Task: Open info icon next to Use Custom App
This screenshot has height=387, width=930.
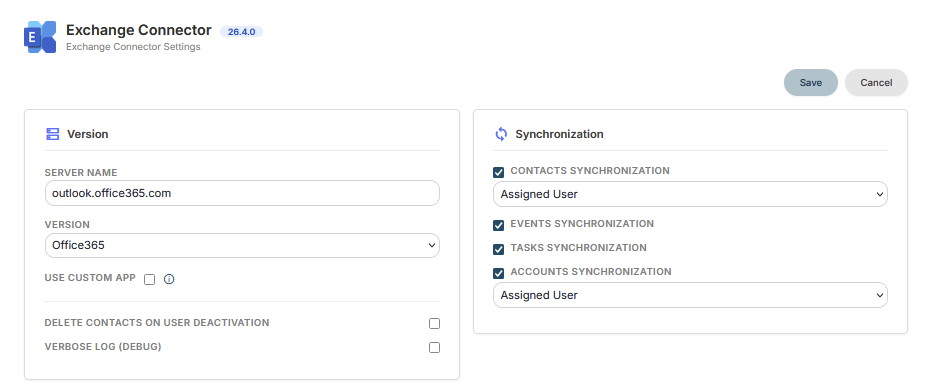Action: 169,279
